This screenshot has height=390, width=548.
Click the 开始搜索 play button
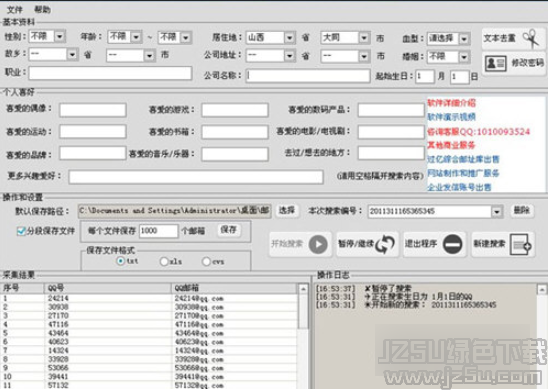pos(300,244)
